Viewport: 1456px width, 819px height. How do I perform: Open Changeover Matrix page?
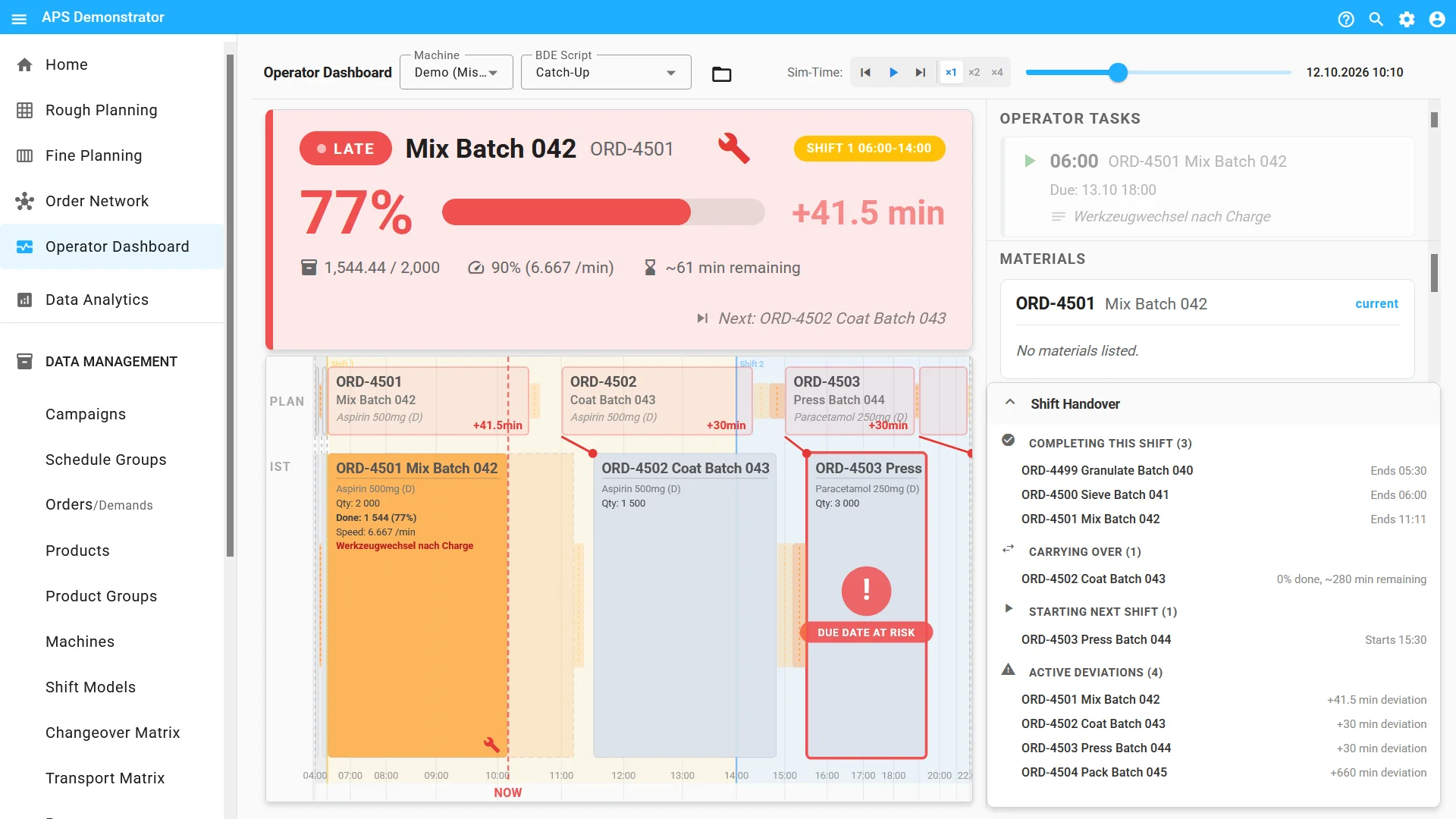pos(112,733)
